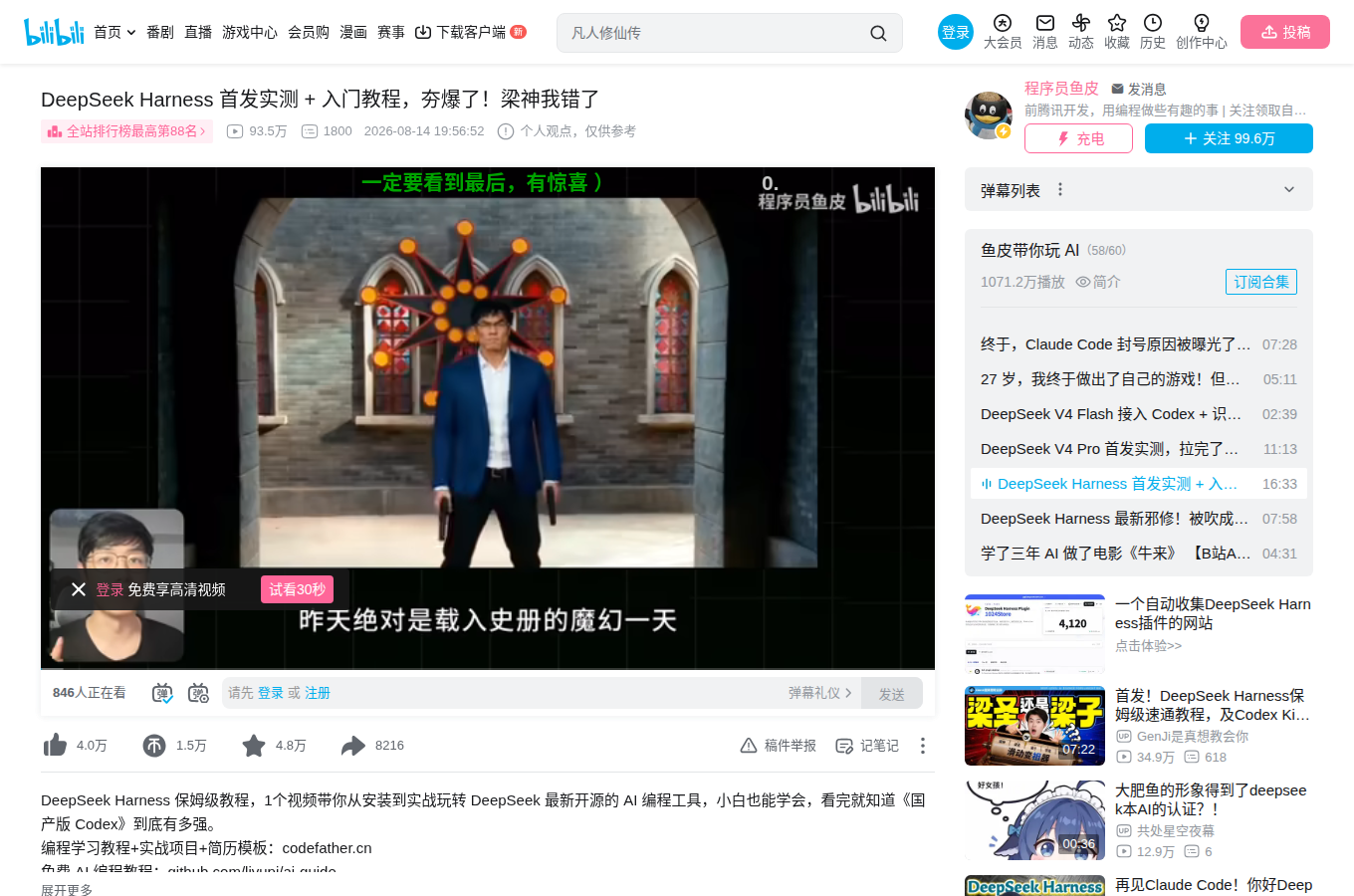Open 番剧 nav item
The height and width of the screenshot is (896, 1354).
(160, 32)
